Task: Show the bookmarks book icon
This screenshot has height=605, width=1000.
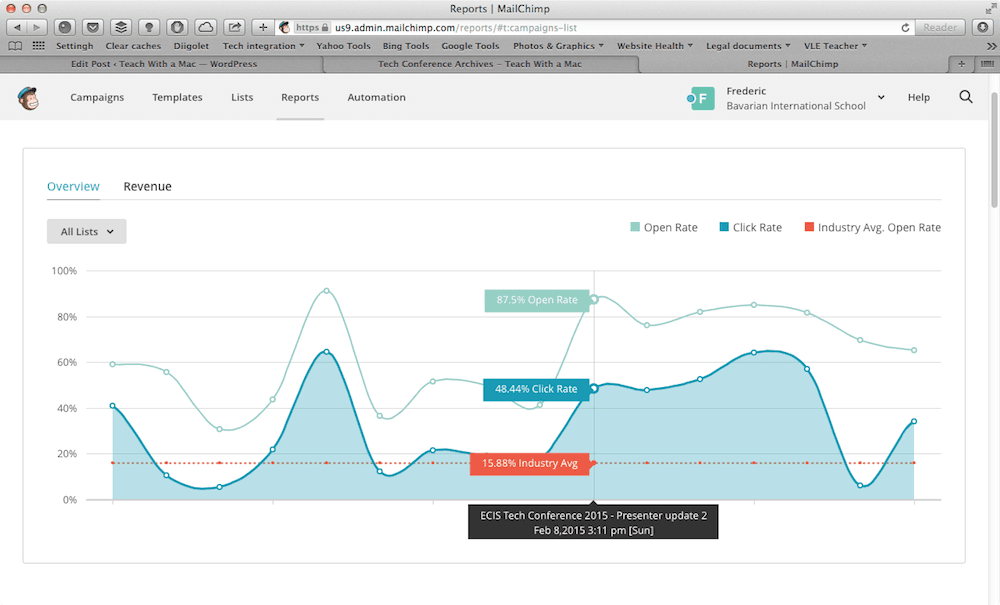Action: point(15,46)
